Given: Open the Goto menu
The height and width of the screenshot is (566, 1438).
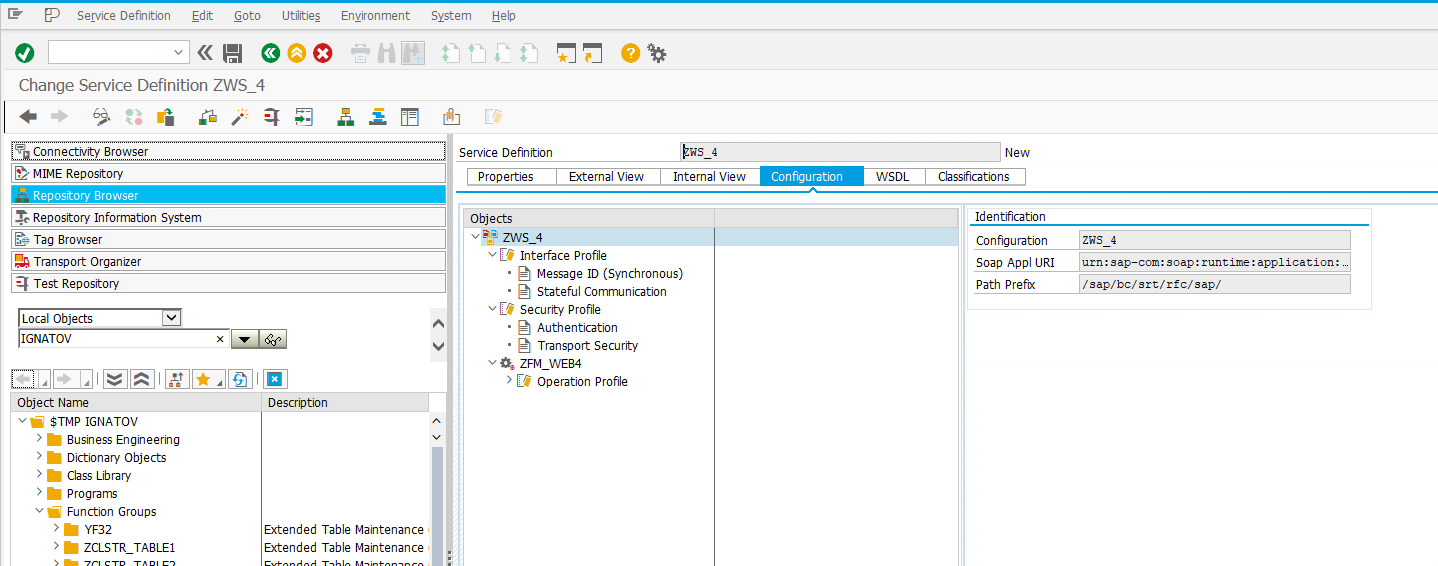Looking at the screenshot, I should 247,15.
